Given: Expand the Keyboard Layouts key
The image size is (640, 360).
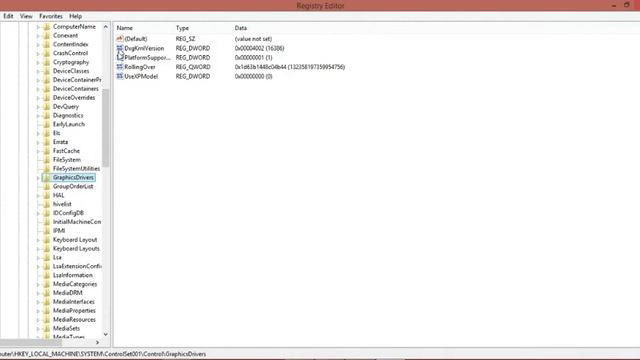Looking at the screenshot, I should coord(38,249).
